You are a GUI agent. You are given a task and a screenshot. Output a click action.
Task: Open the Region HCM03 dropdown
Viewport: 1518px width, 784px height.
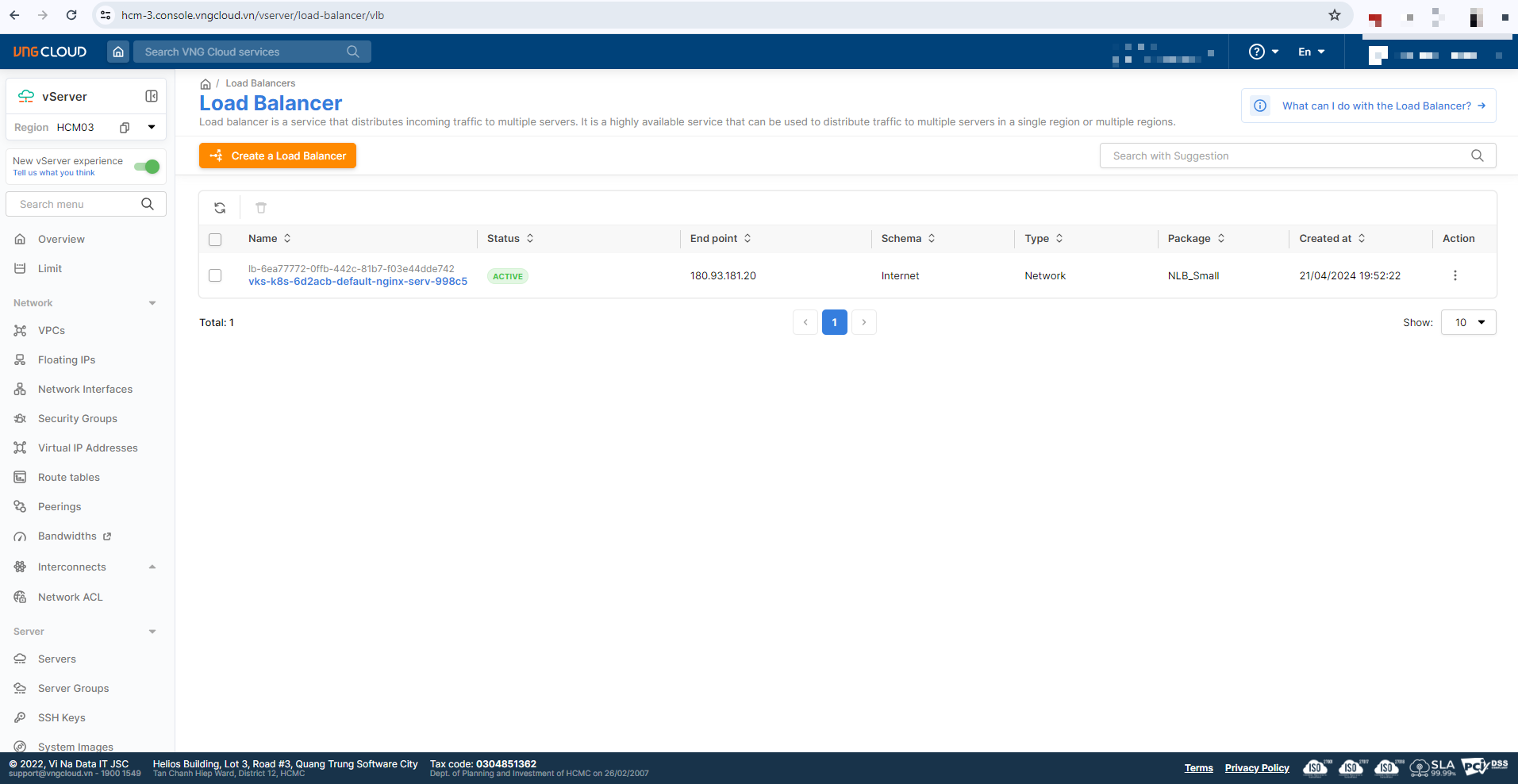click(152, 128)
